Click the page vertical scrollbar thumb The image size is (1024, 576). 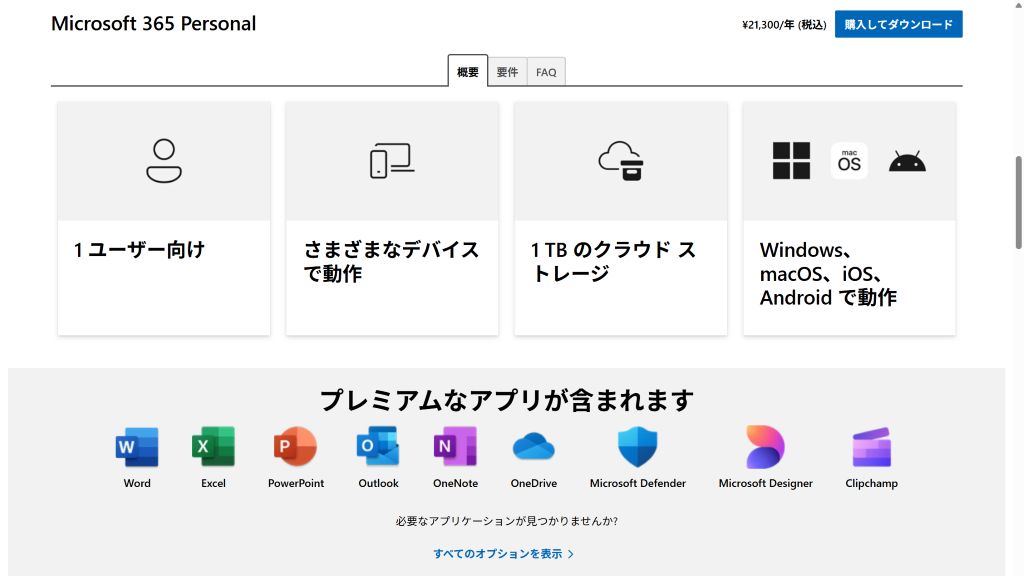coord(1018,202)
